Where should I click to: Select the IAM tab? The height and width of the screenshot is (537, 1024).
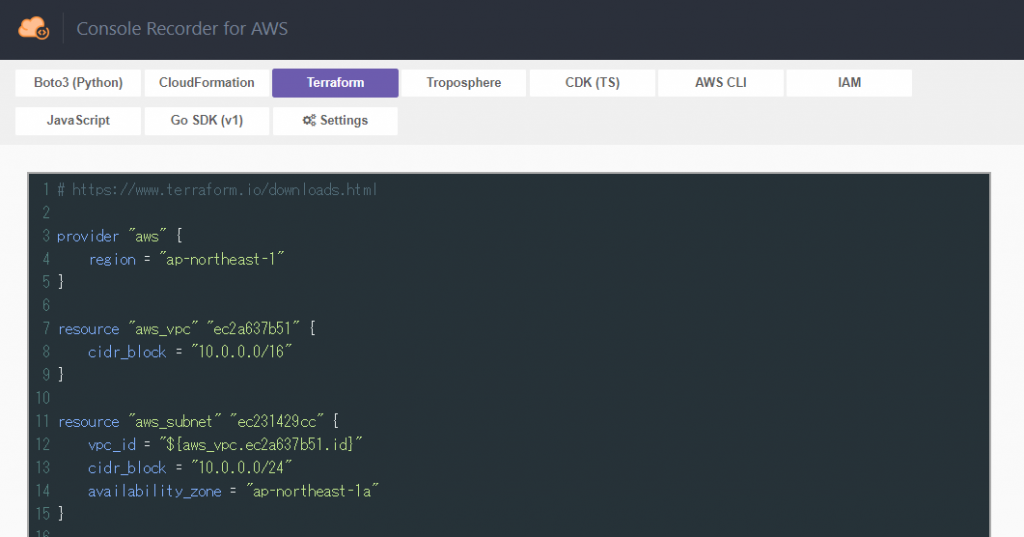coord(849,83)
